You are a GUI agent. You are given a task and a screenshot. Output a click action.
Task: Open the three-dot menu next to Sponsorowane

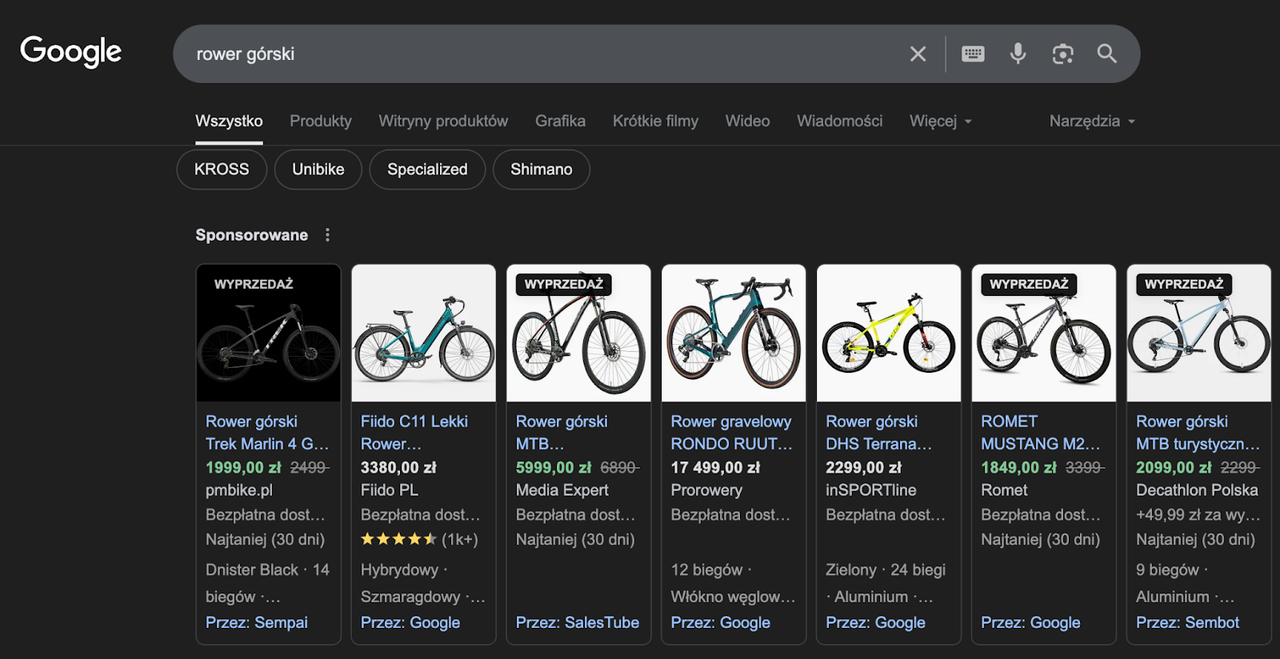coord(327,234)
